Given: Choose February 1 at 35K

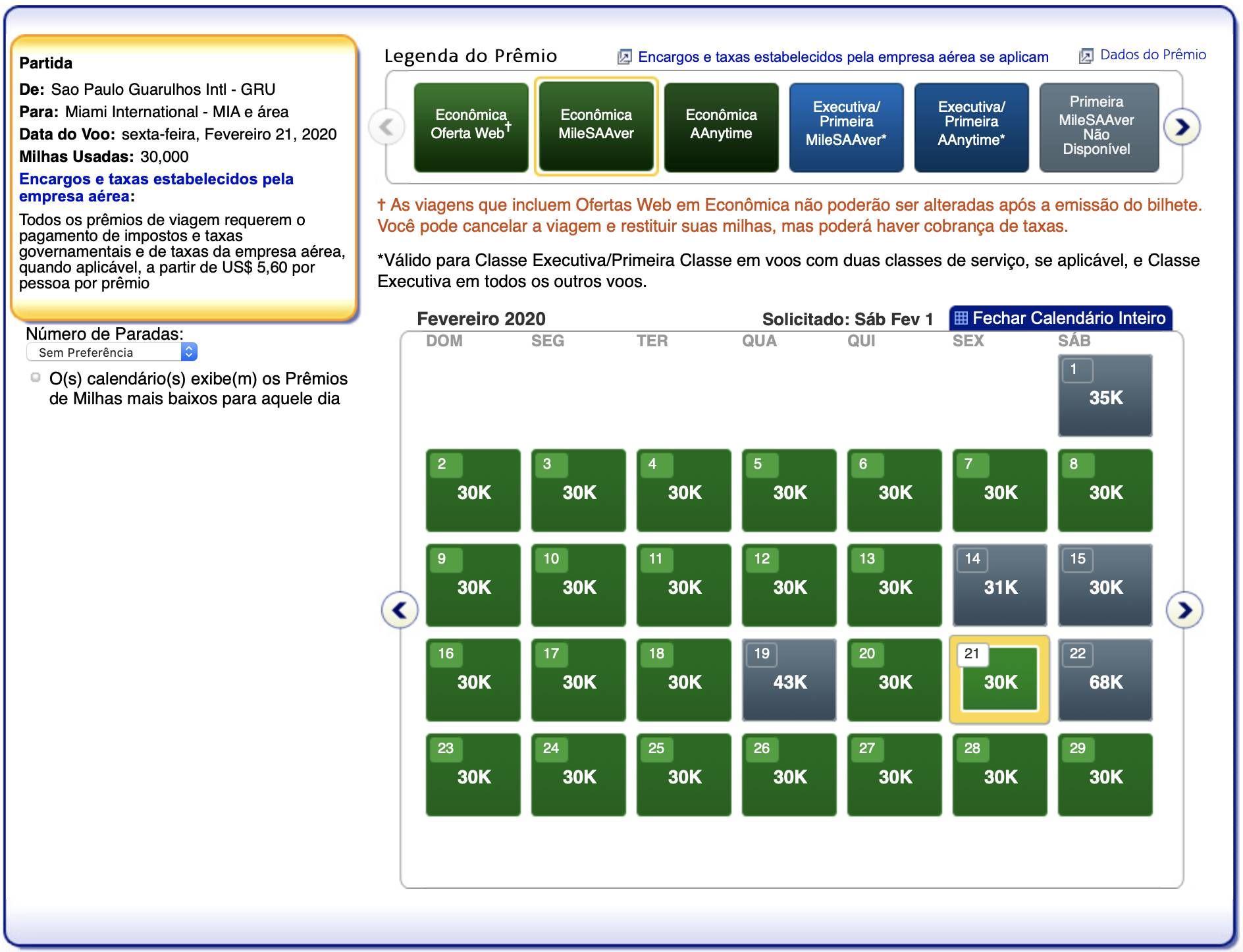Looking at the screenshot, I should [x=1105, y=396].
